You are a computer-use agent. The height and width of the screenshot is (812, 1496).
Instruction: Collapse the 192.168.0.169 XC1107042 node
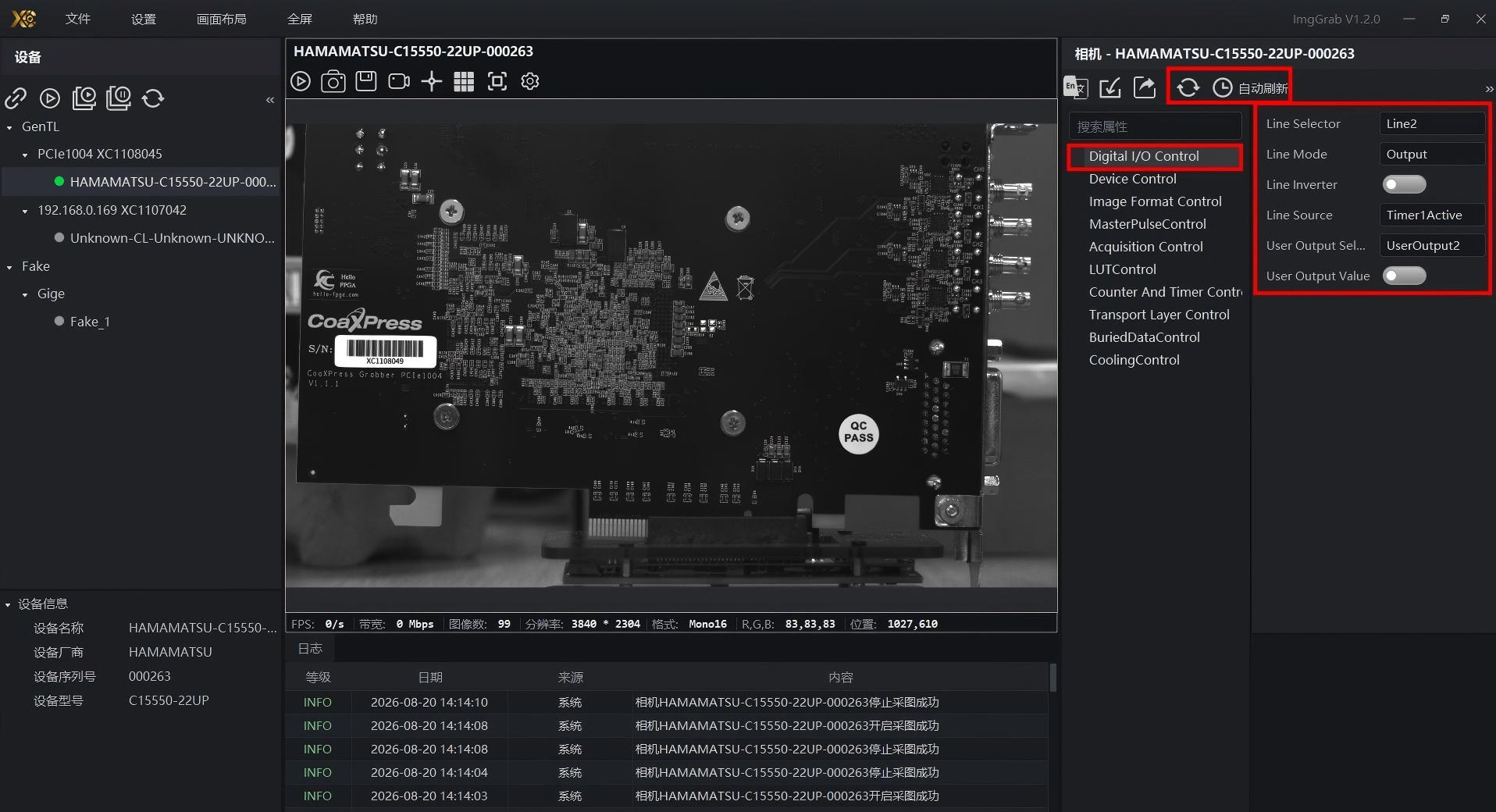tap(25, 211)
